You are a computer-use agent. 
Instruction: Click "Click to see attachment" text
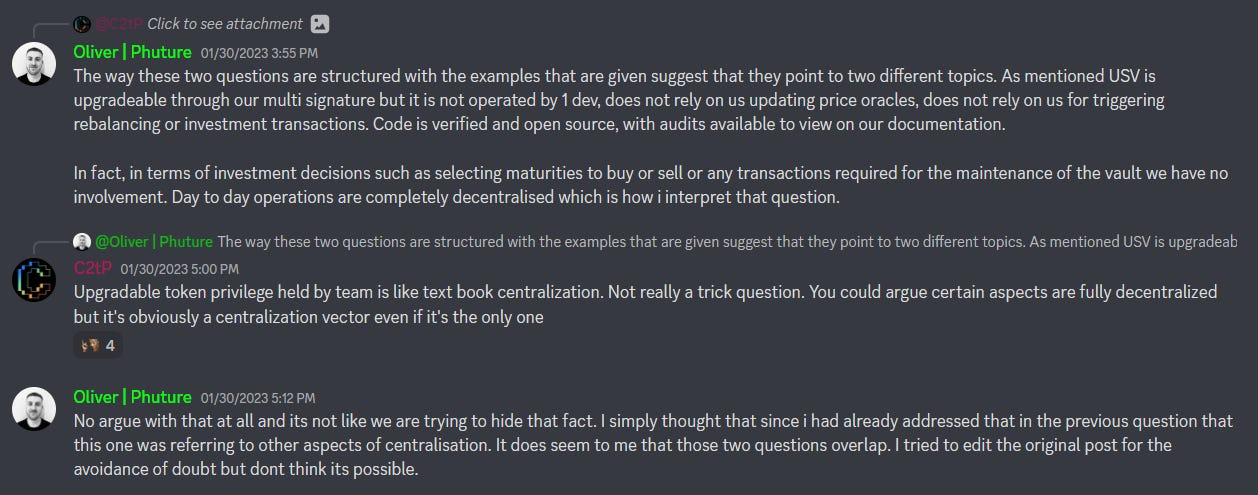225,24
